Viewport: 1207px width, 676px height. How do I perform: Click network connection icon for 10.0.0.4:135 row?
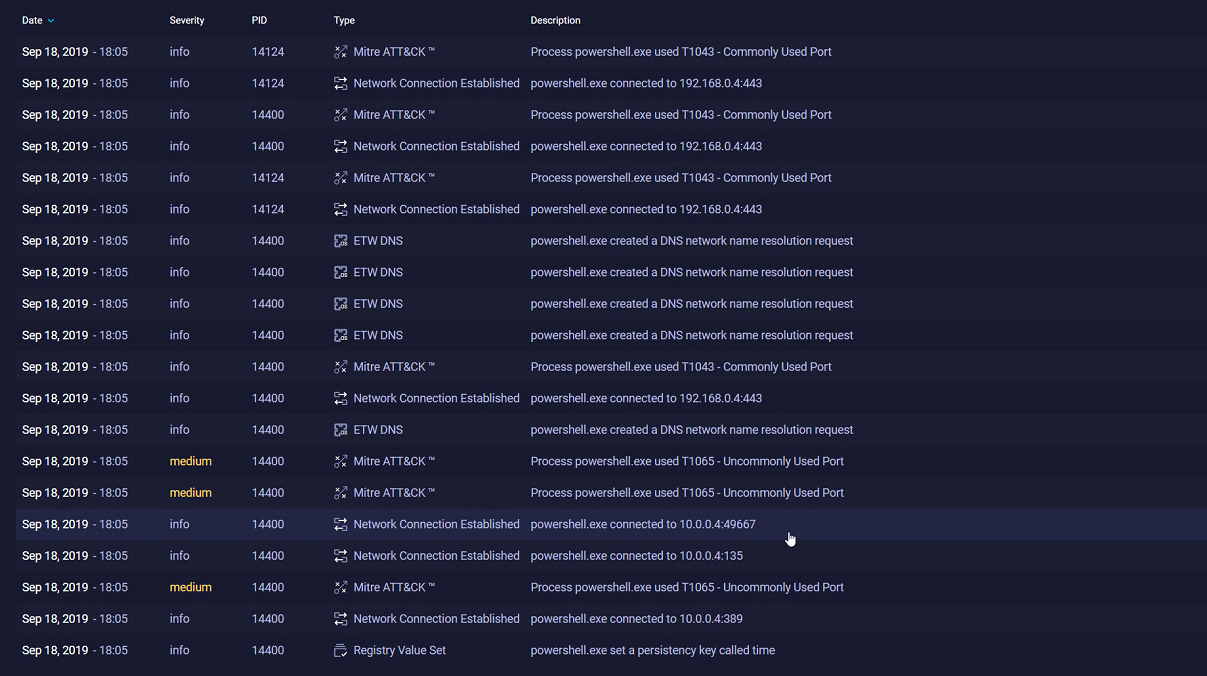coord(340,556)
